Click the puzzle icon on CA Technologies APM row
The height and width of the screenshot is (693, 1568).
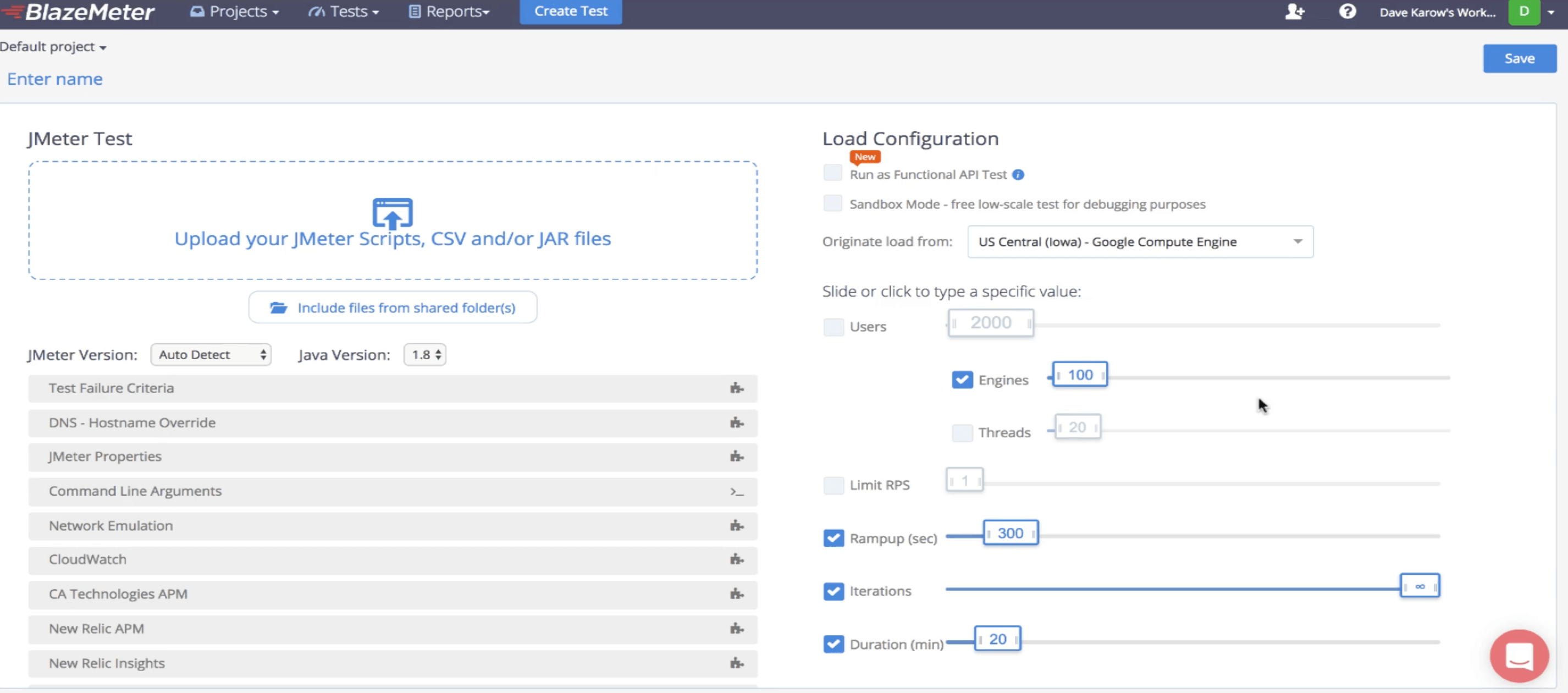click(x=737, y=594)
